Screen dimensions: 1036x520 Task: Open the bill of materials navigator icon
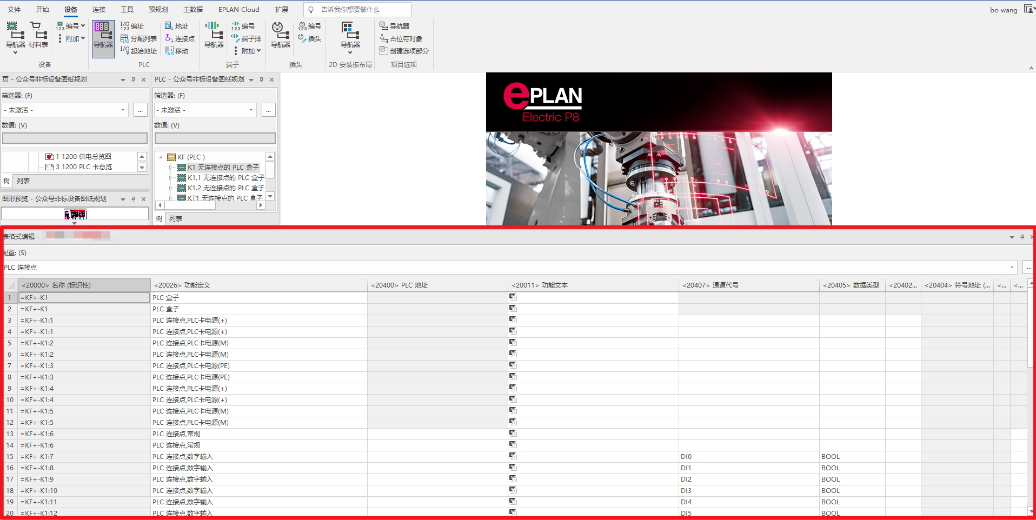[39, 35]
